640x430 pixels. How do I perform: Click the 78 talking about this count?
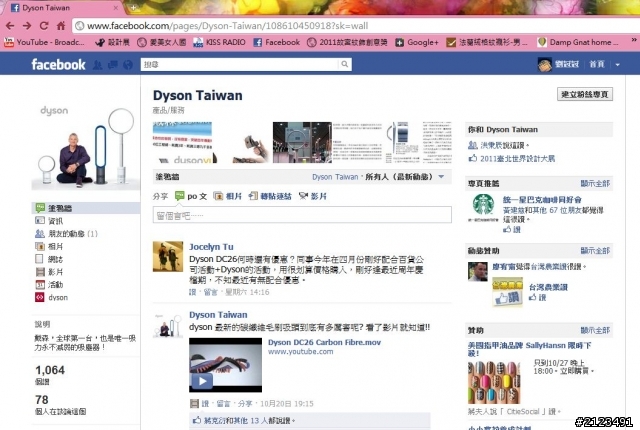42,400
